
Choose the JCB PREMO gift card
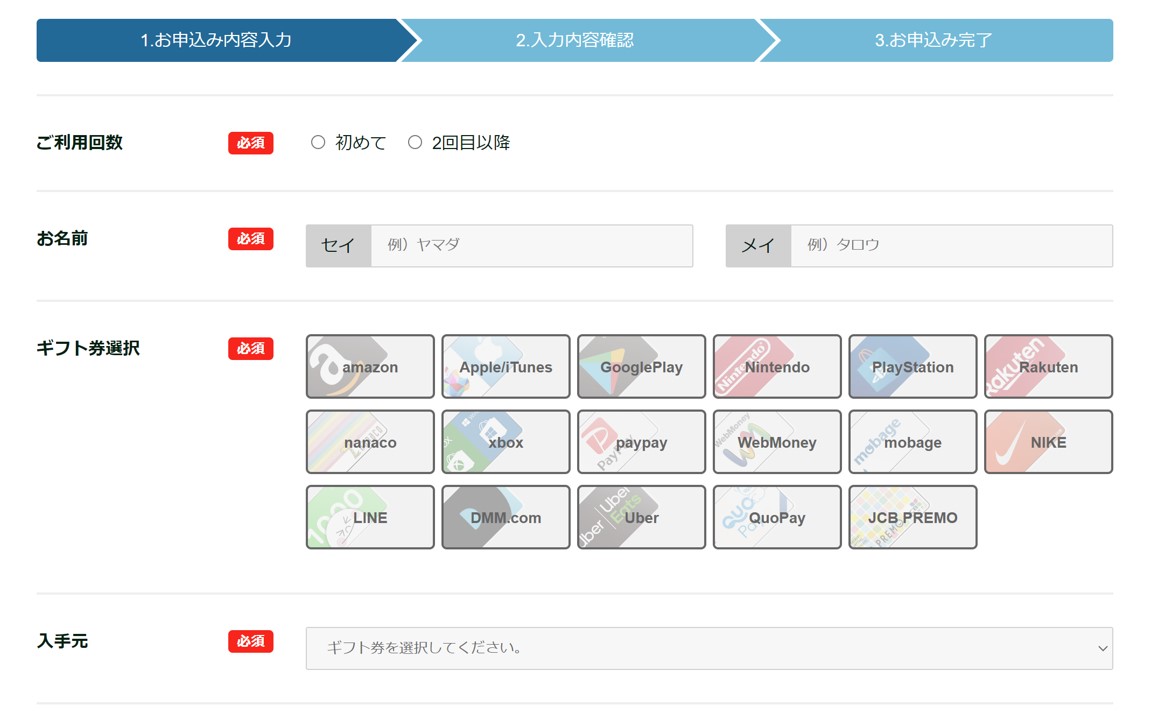point(913,517)
